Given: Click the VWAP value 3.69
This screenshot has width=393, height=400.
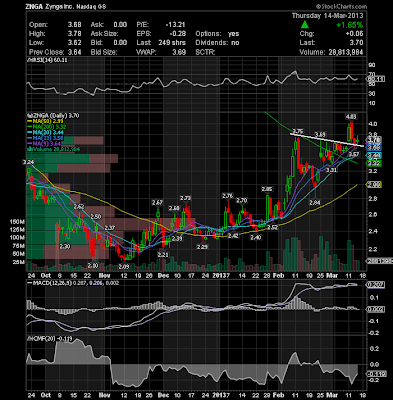Looking at the screenshot, I should pos(179,52).
